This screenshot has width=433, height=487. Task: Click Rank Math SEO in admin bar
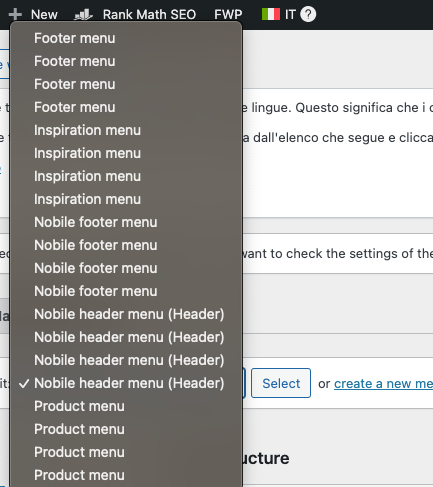coord(149,15)
